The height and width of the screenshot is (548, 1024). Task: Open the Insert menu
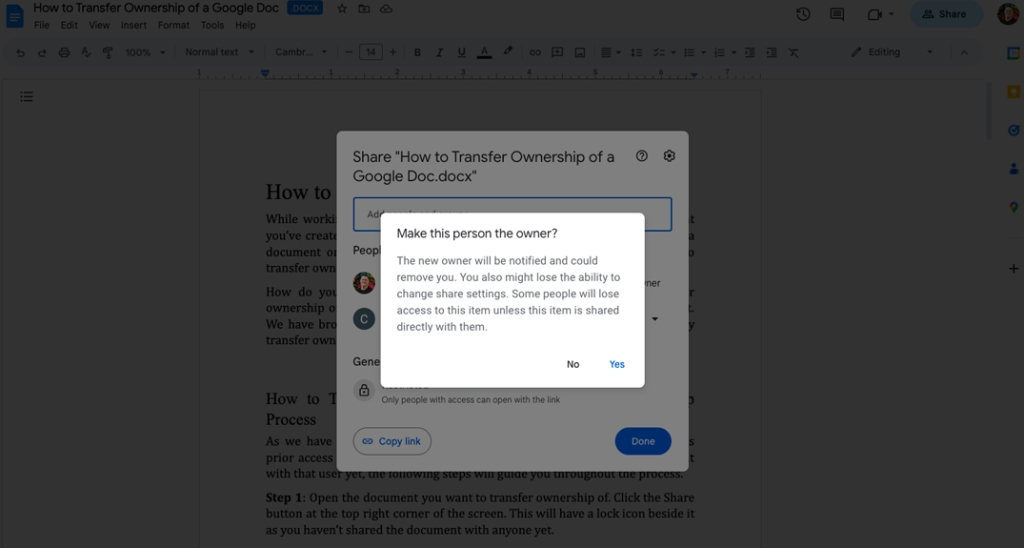[x=134, y=25]
